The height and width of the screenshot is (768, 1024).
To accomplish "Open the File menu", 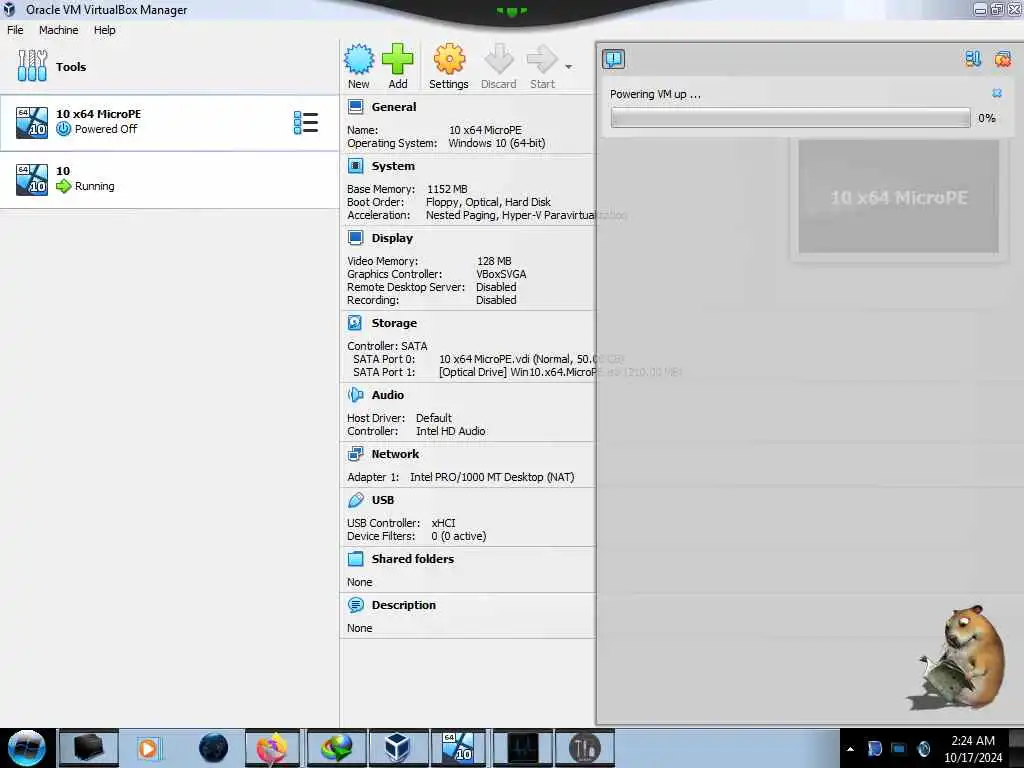I will click(15, 30).
